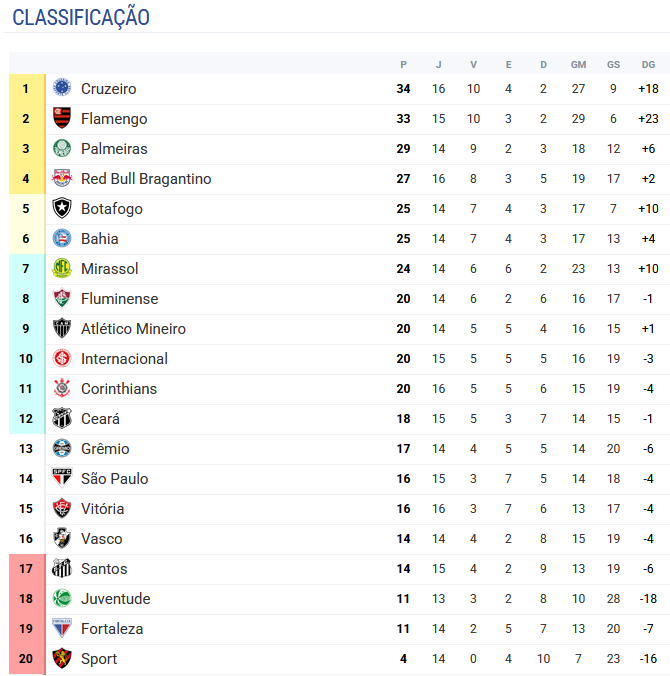Image resolution: width=670 pixels, height=676 pixels.
Task: Click the São Paulo crest icon
Action: tap(62, 478)
